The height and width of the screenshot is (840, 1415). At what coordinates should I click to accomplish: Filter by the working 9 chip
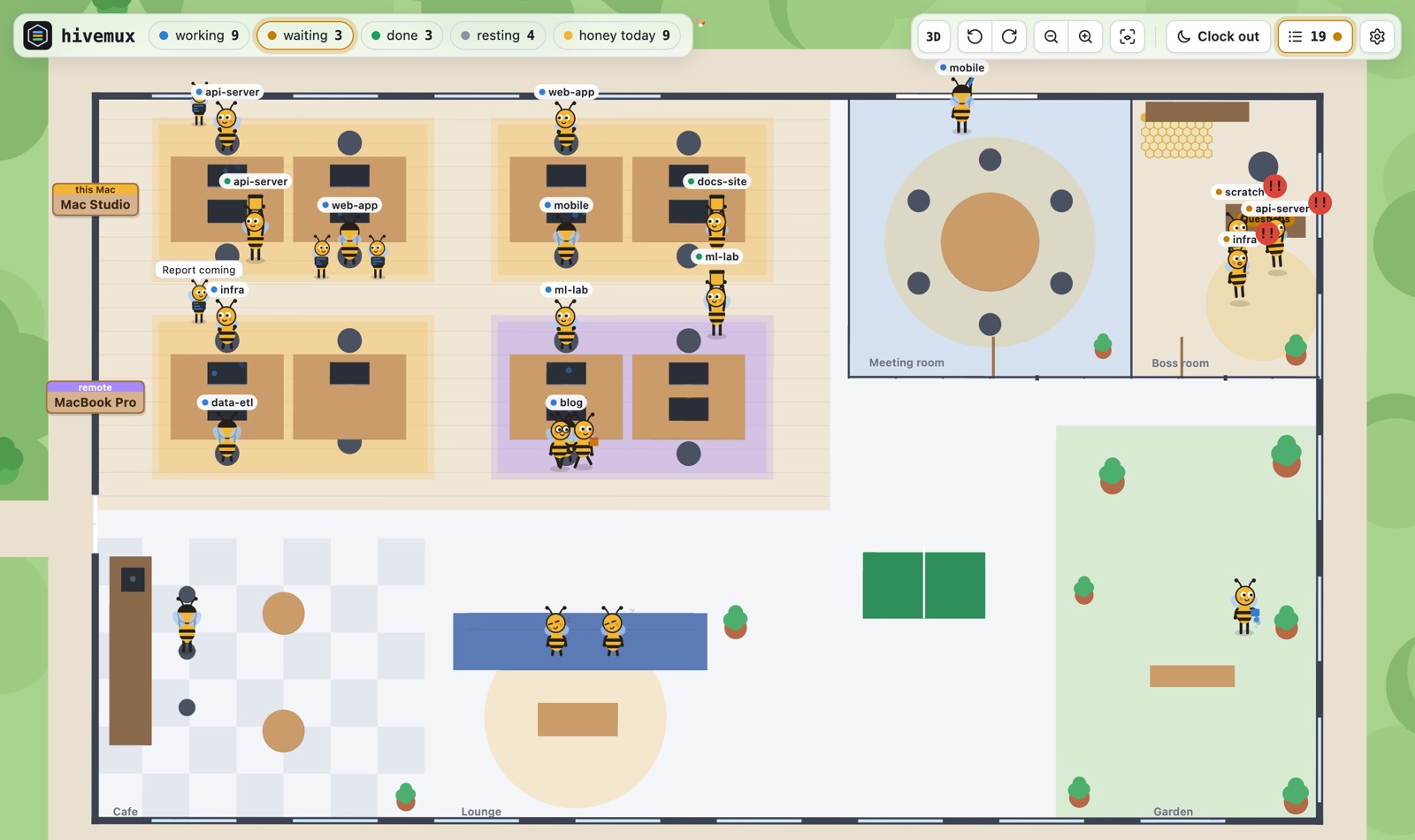tap(199, 35)
